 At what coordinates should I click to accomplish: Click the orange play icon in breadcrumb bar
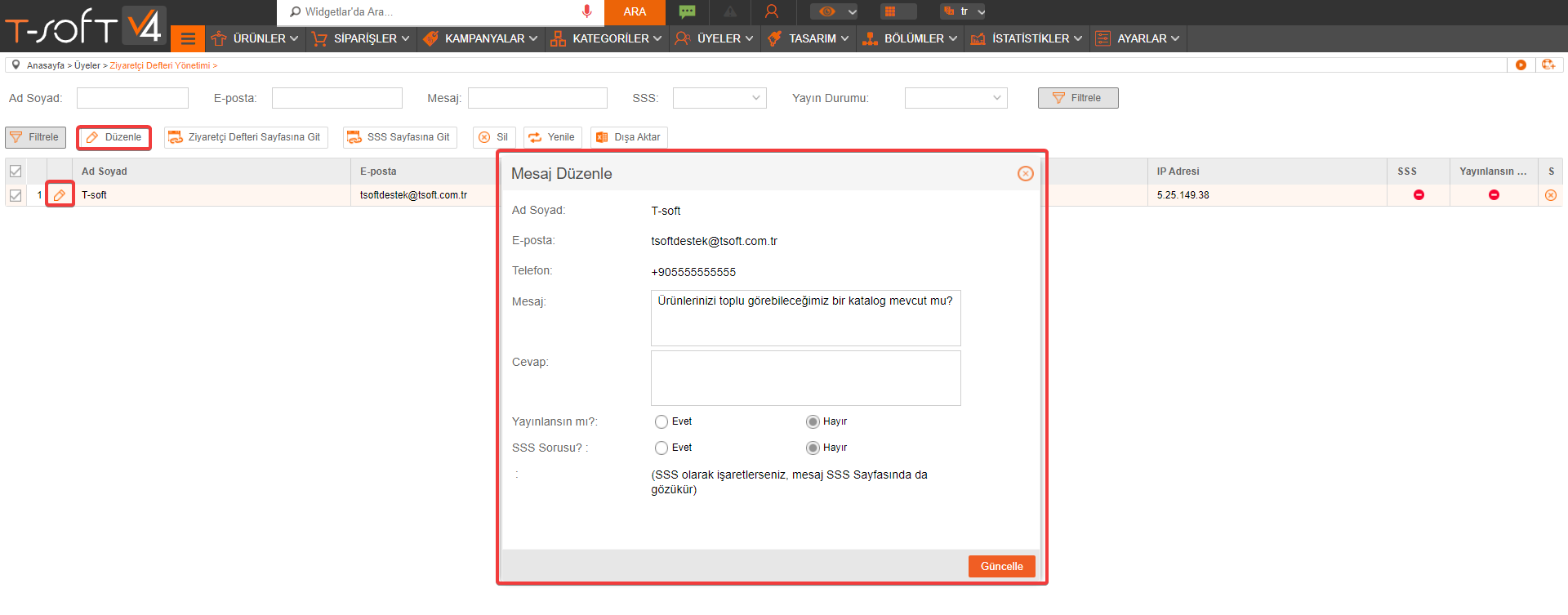1521,65
